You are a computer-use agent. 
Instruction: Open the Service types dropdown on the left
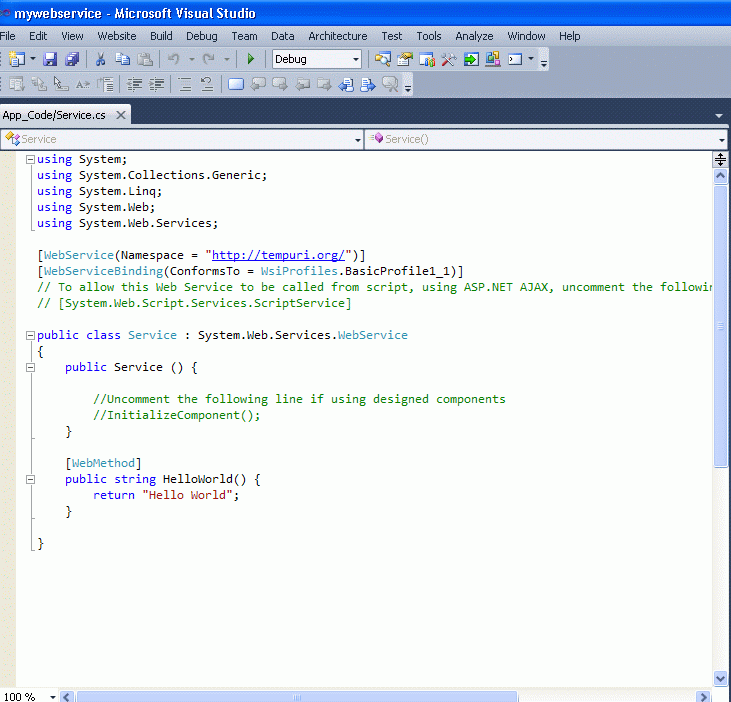tap(358, 140)
